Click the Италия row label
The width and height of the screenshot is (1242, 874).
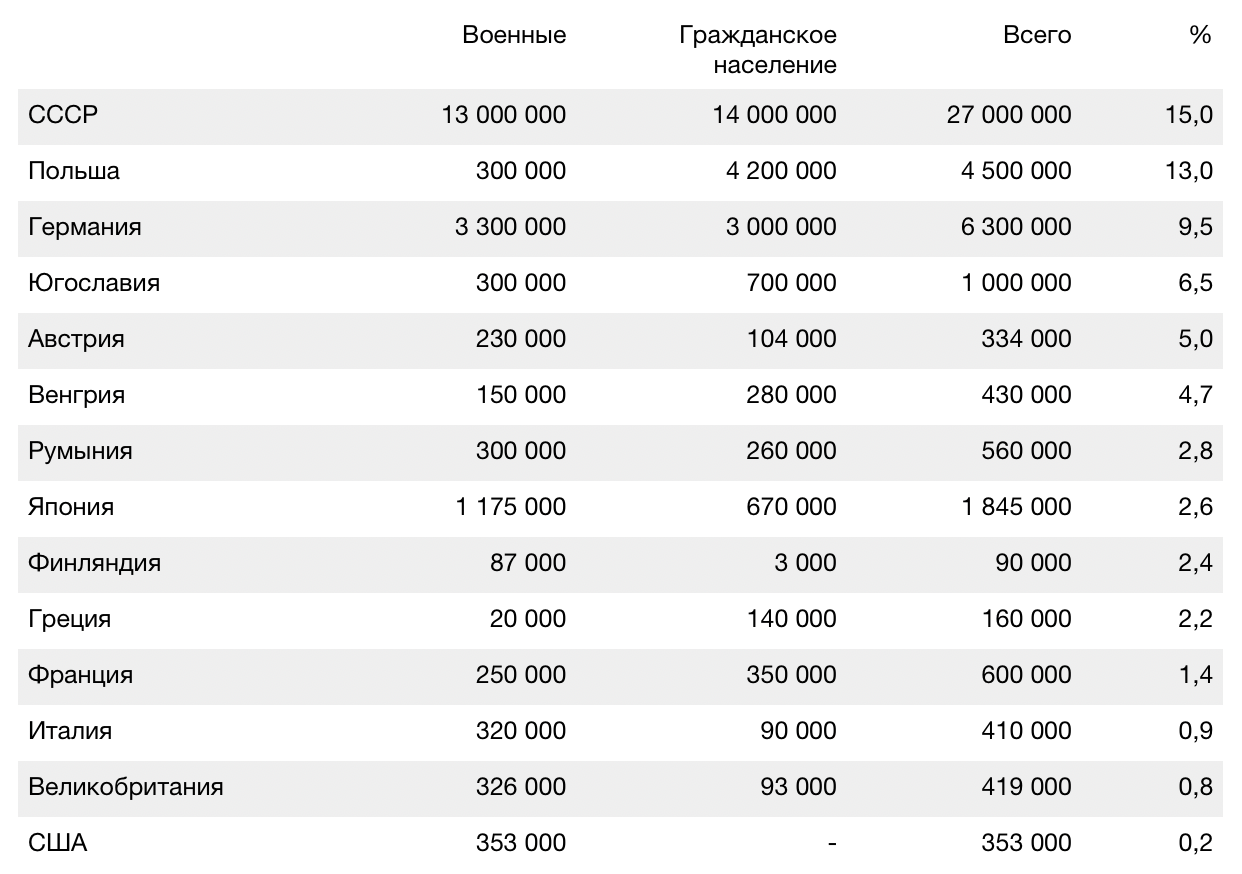pyautogui.click(x=70, y=731)
